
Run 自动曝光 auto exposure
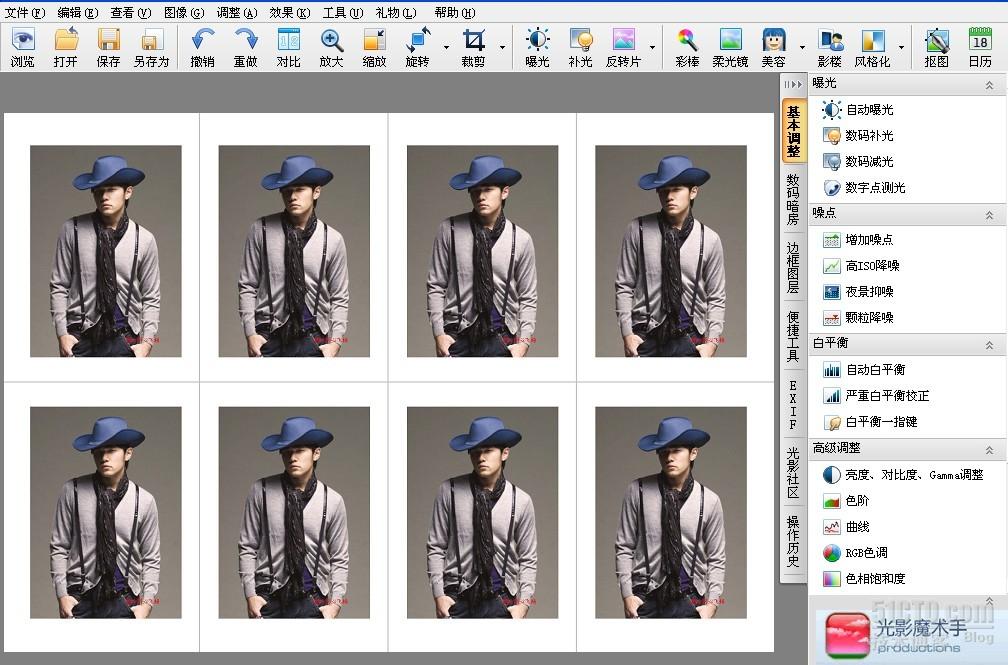click(x=858, y=110)
